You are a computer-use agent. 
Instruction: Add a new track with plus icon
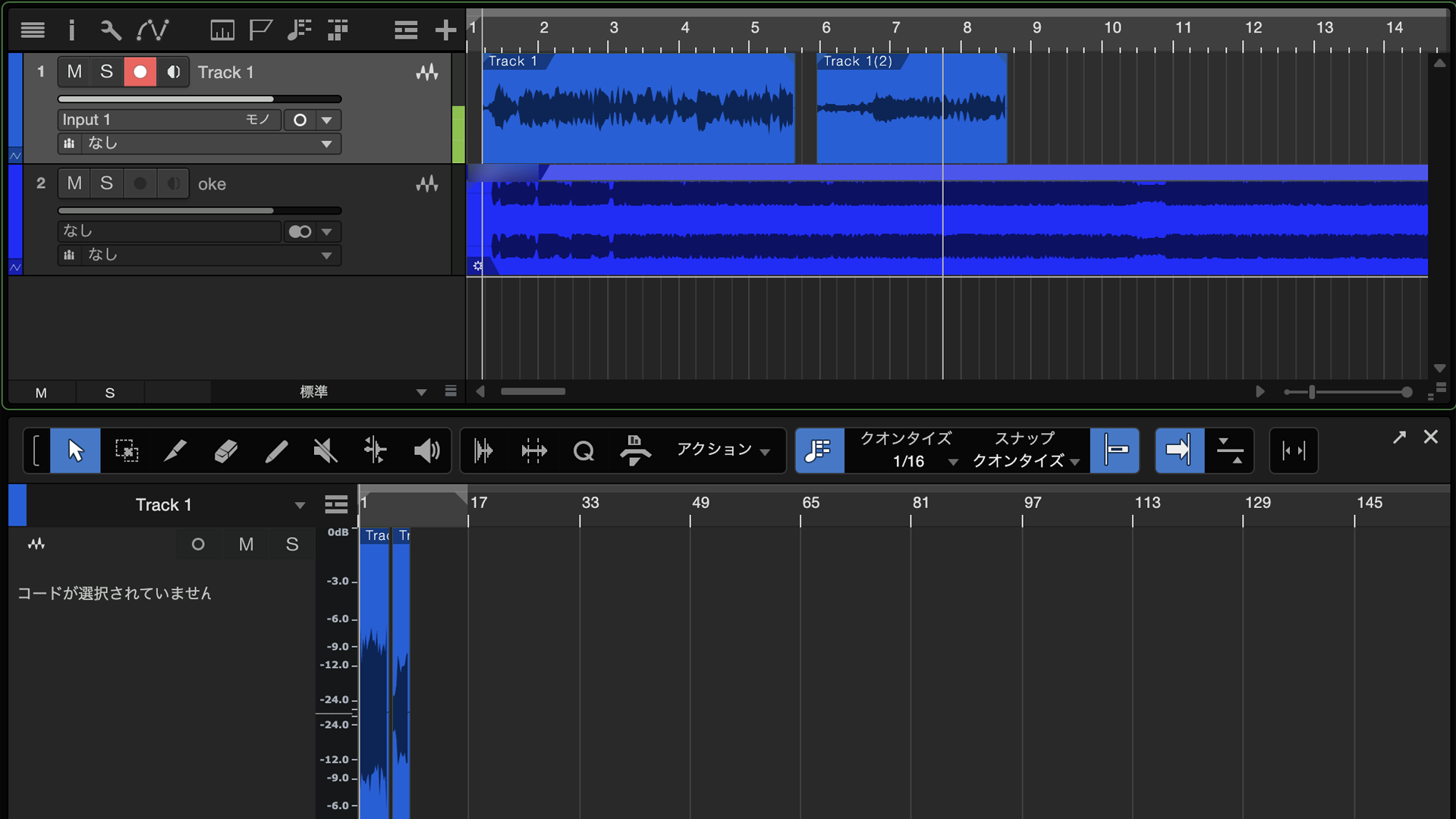point(445,30)
